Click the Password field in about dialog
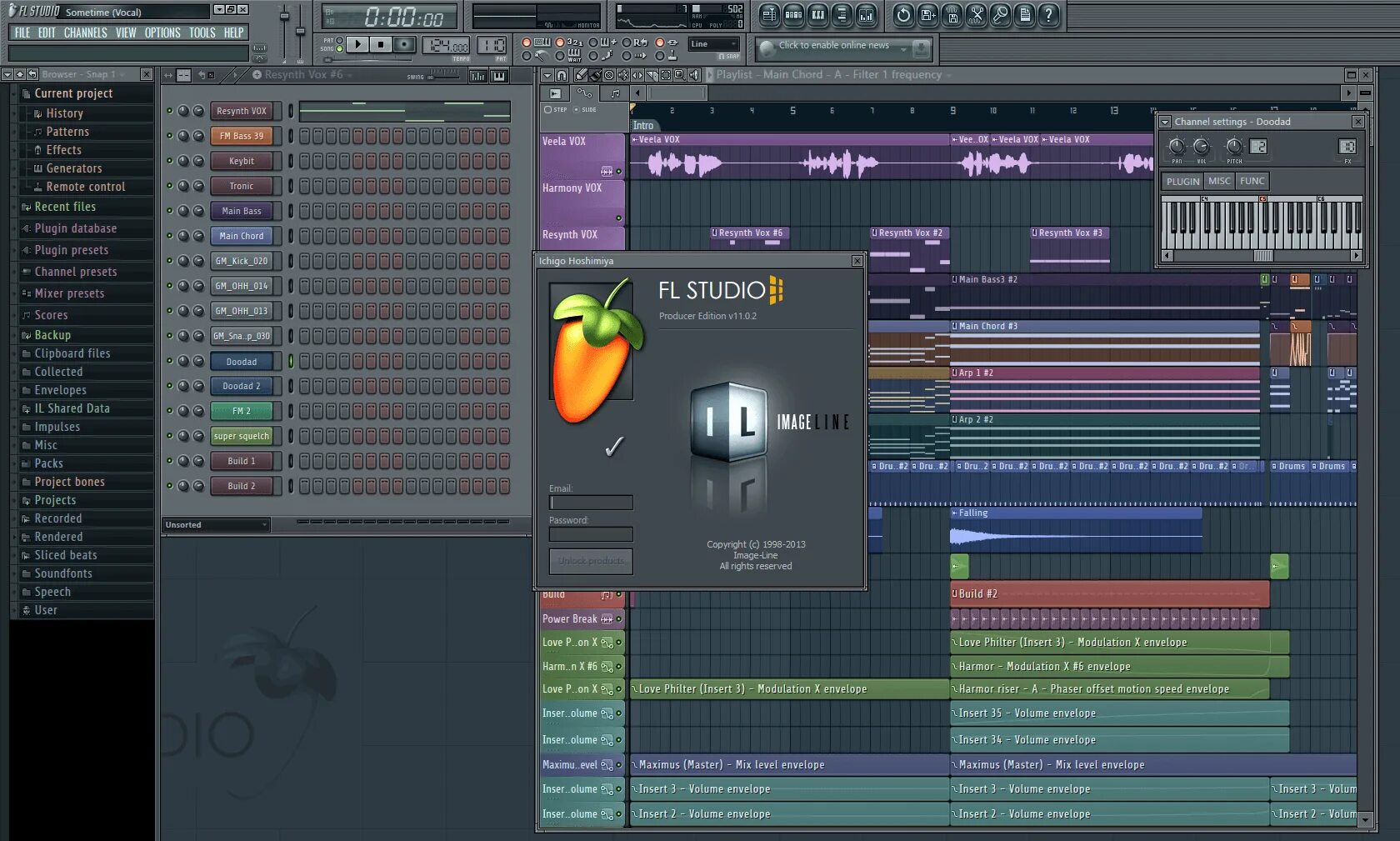The height and width of the screenshot is (841, 1400). click(x=591, y=534)
